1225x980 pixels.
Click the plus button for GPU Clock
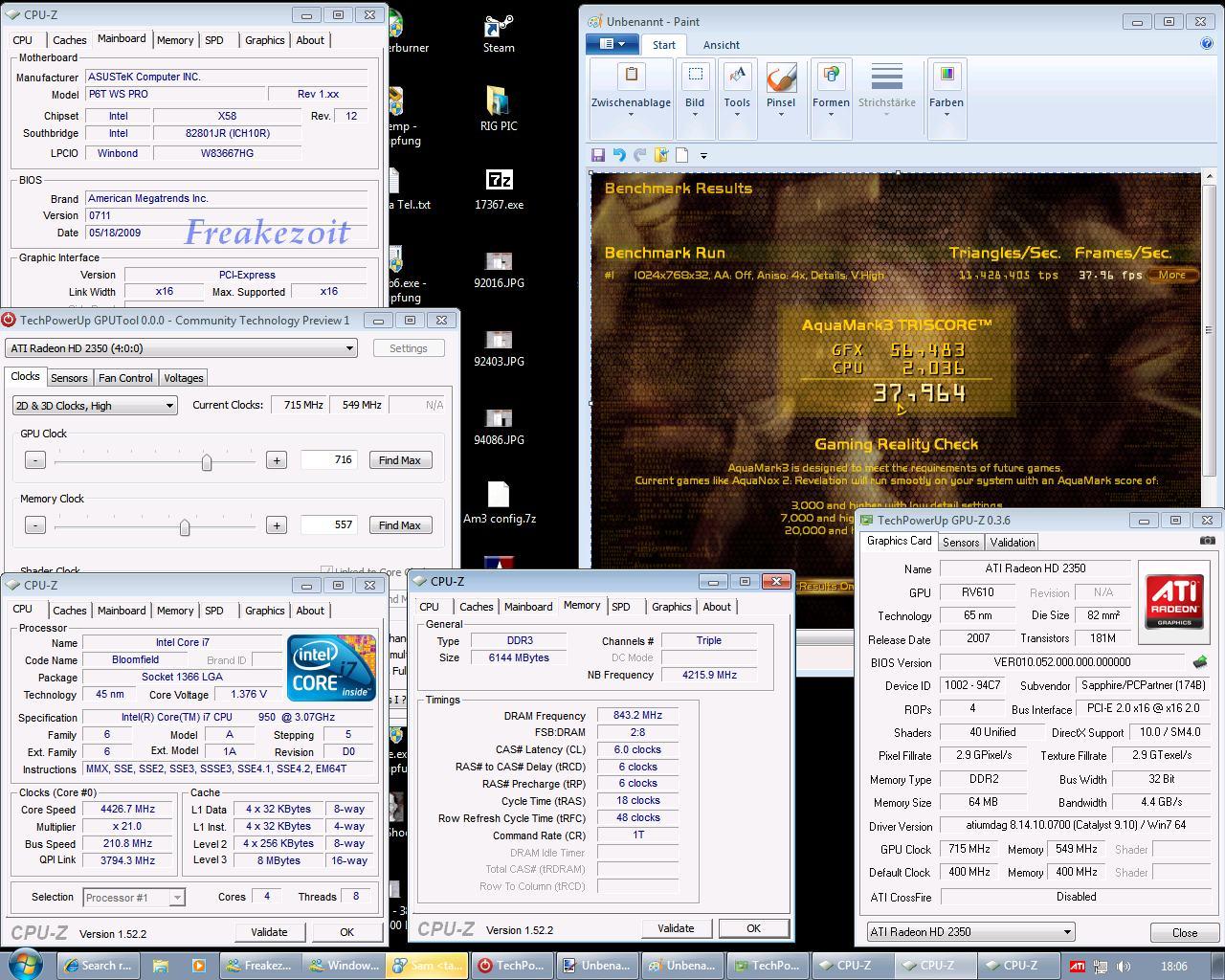(277, 460)
